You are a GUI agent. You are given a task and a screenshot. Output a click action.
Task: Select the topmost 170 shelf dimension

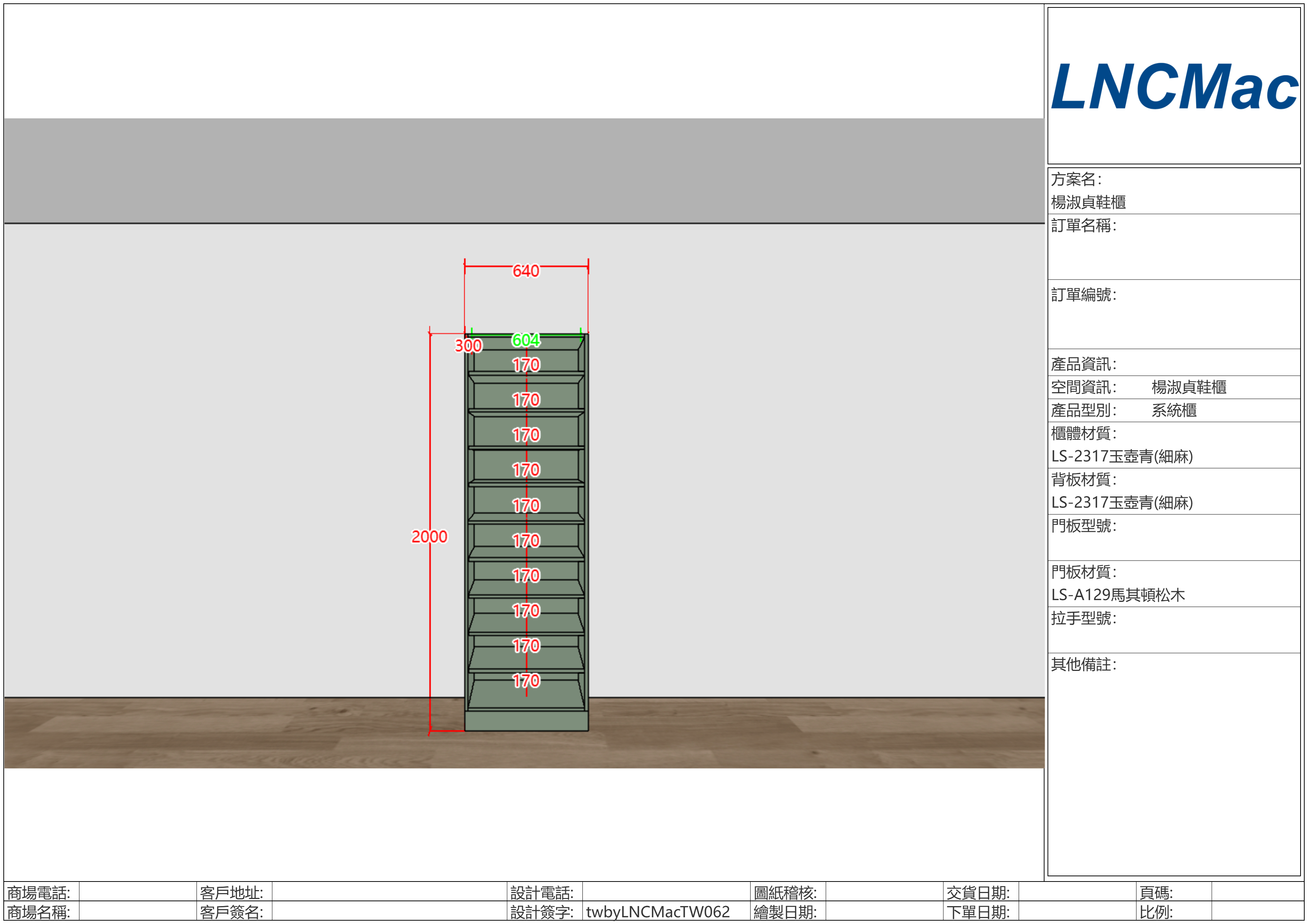click(x=525, y=365)
